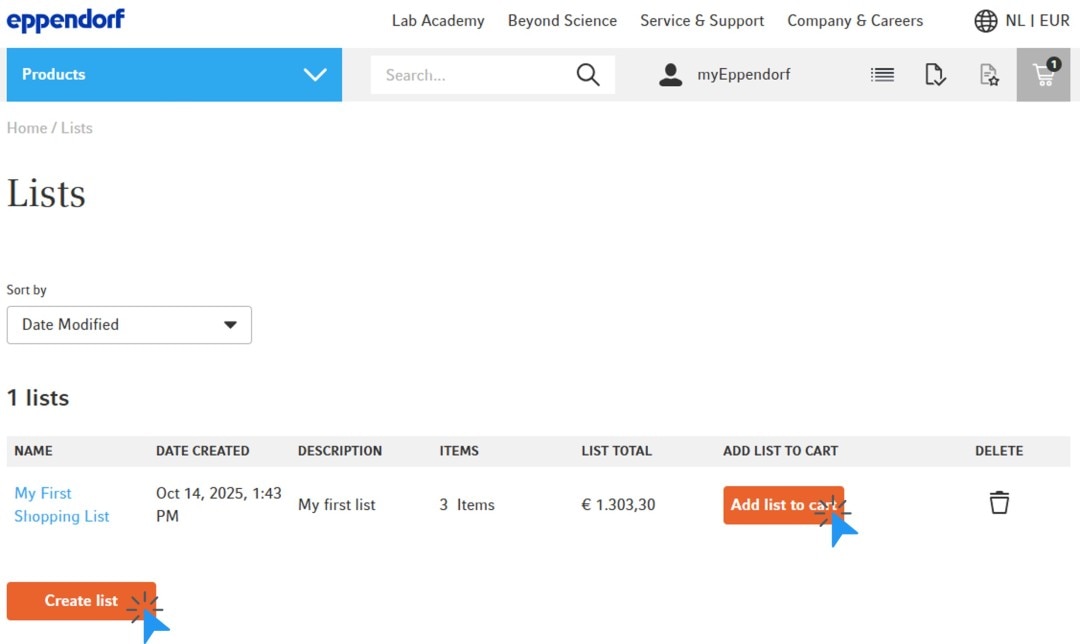Open the Sort by Date Modified dropdown
The height and width of the screenshot is (644, 1080).
click(x=129, y=325)
